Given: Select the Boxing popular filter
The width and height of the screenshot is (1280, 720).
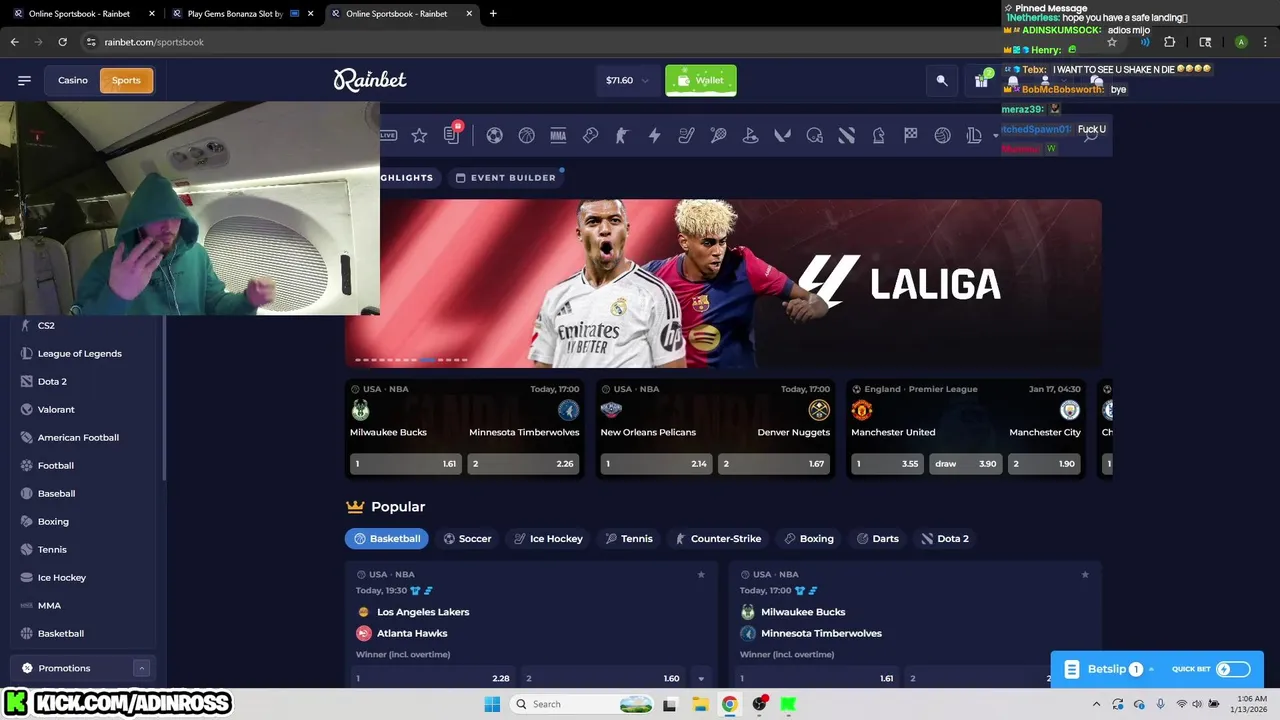Looking at the screenshot, I should [809, 538].
